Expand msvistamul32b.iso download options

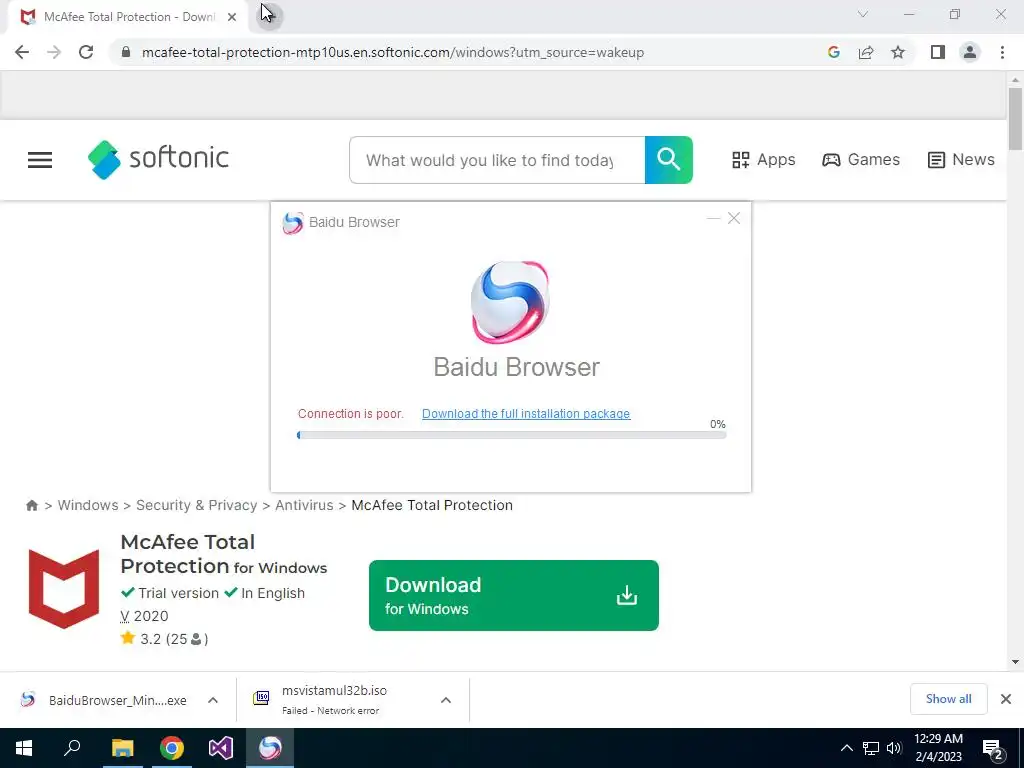click(446, 700)
